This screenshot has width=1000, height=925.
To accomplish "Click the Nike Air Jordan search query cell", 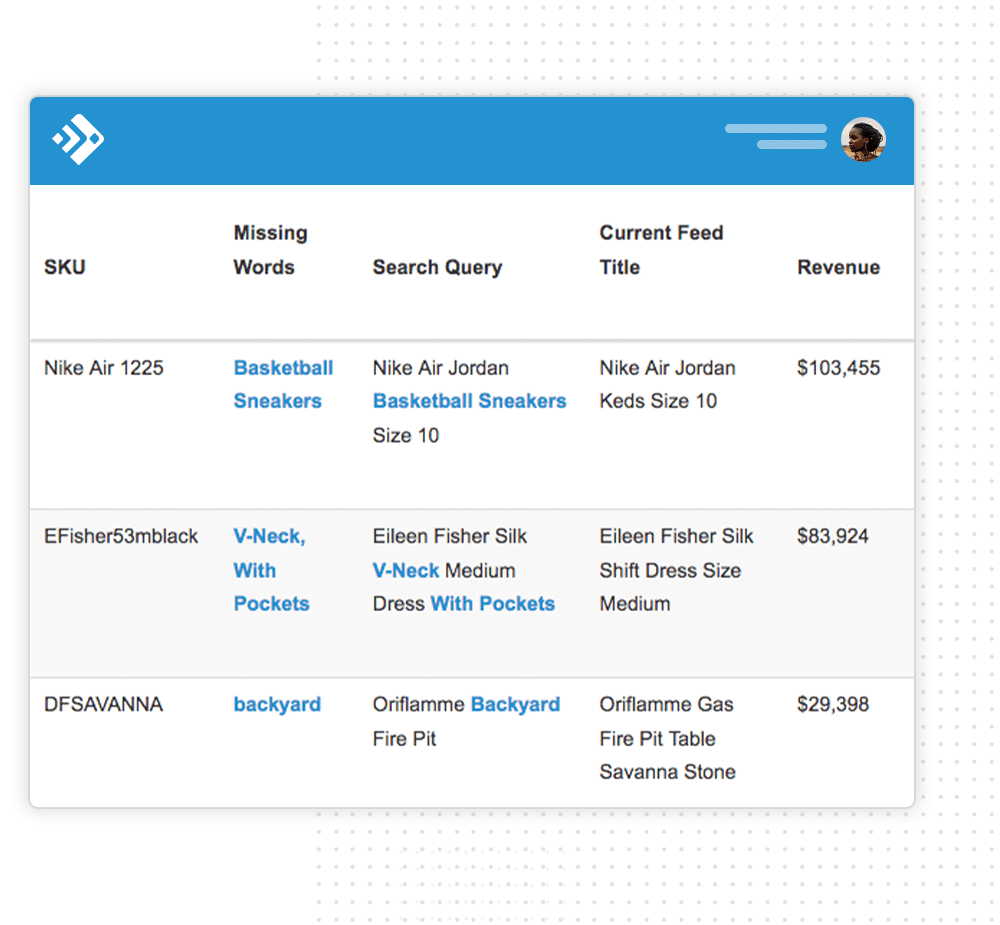I will click(x=469, y=402).
